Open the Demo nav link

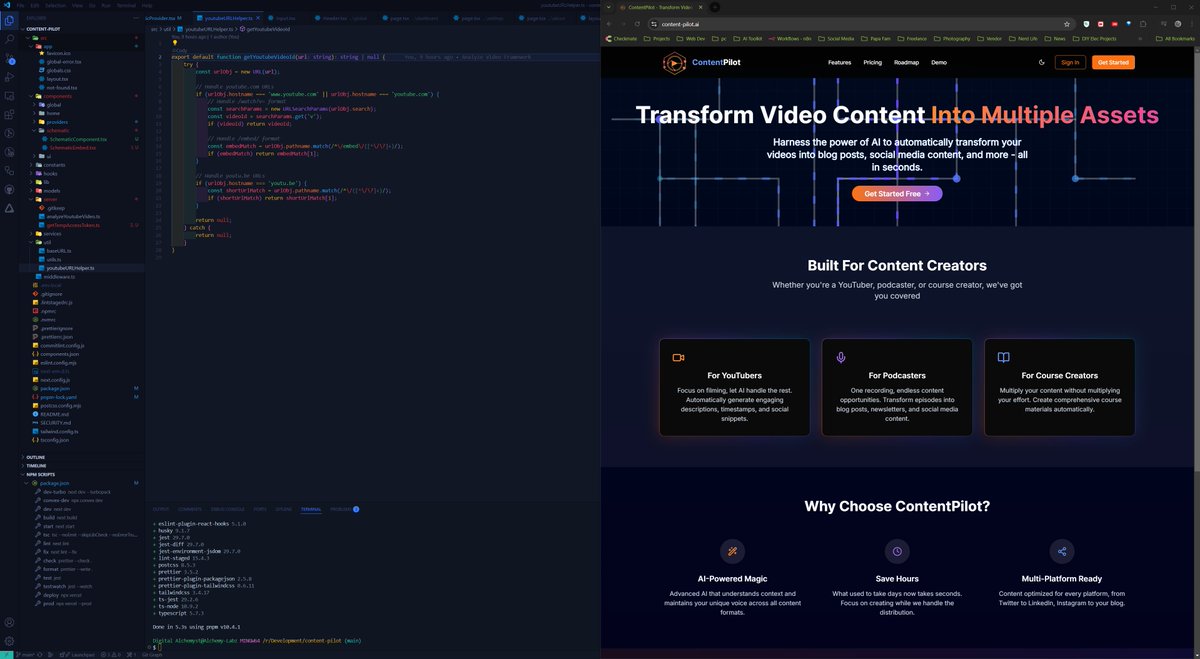[x=939, y=62]
